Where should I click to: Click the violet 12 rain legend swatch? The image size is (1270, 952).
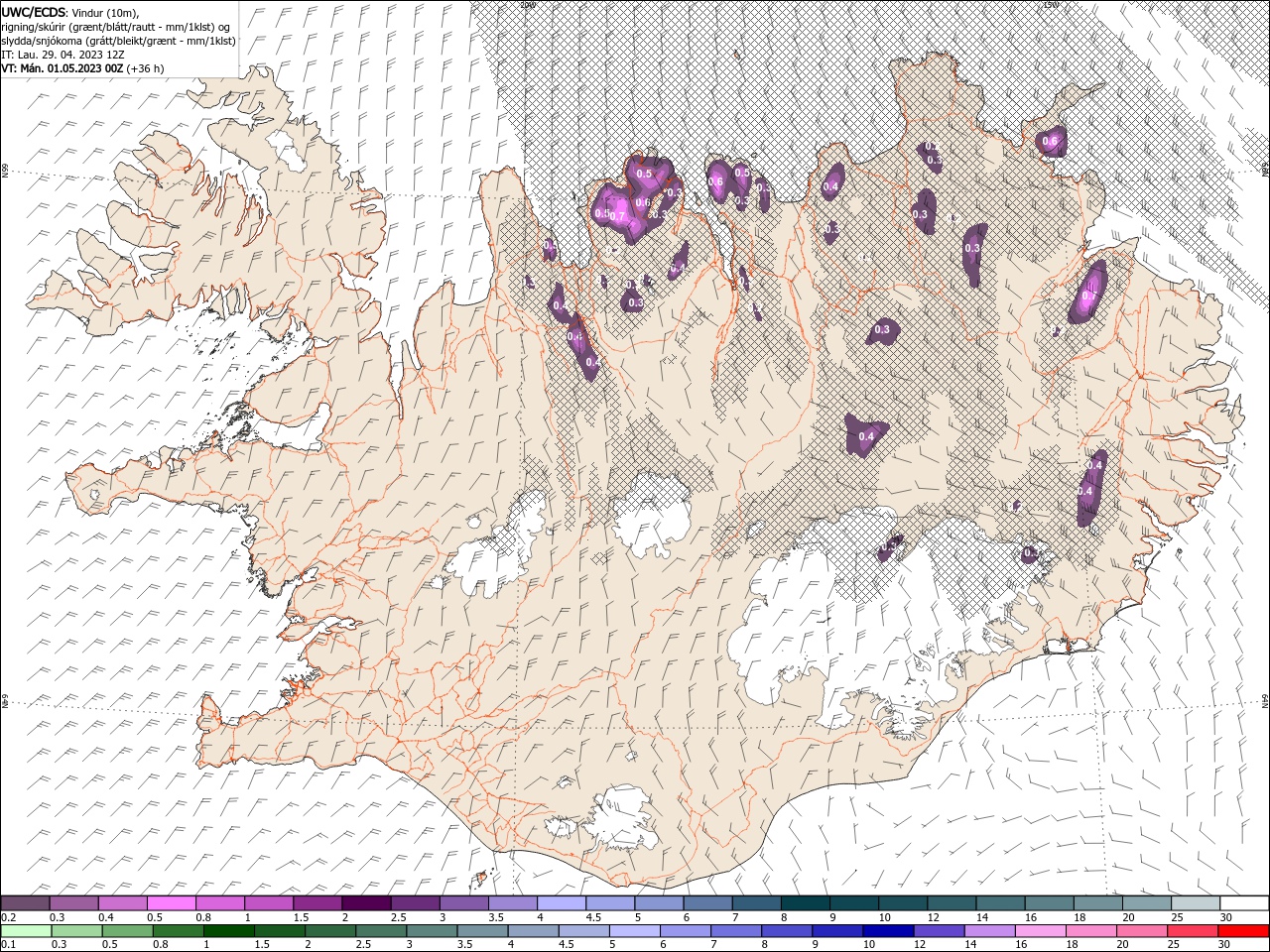click(939, 930)
